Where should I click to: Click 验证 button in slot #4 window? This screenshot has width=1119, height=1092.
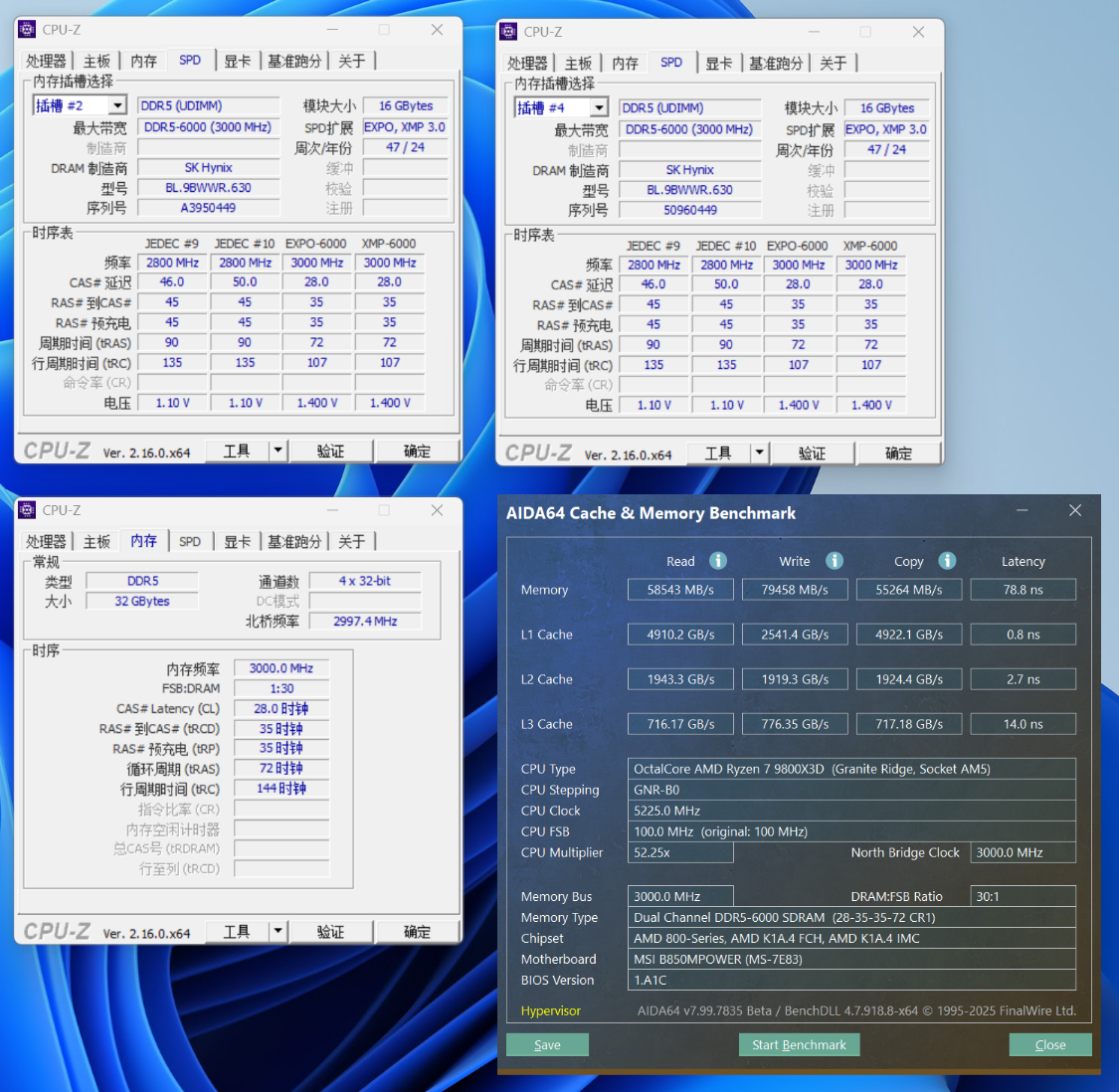[x=812, y=454]
